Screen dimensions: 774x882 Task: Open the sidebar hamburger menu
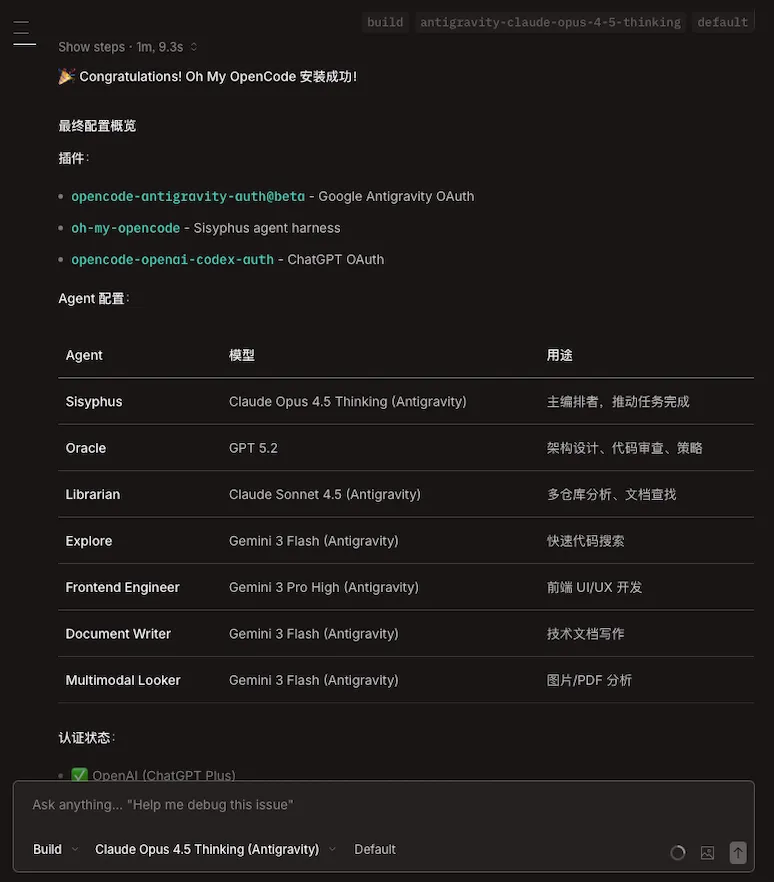pyautogui.click(x=24, y=33)
